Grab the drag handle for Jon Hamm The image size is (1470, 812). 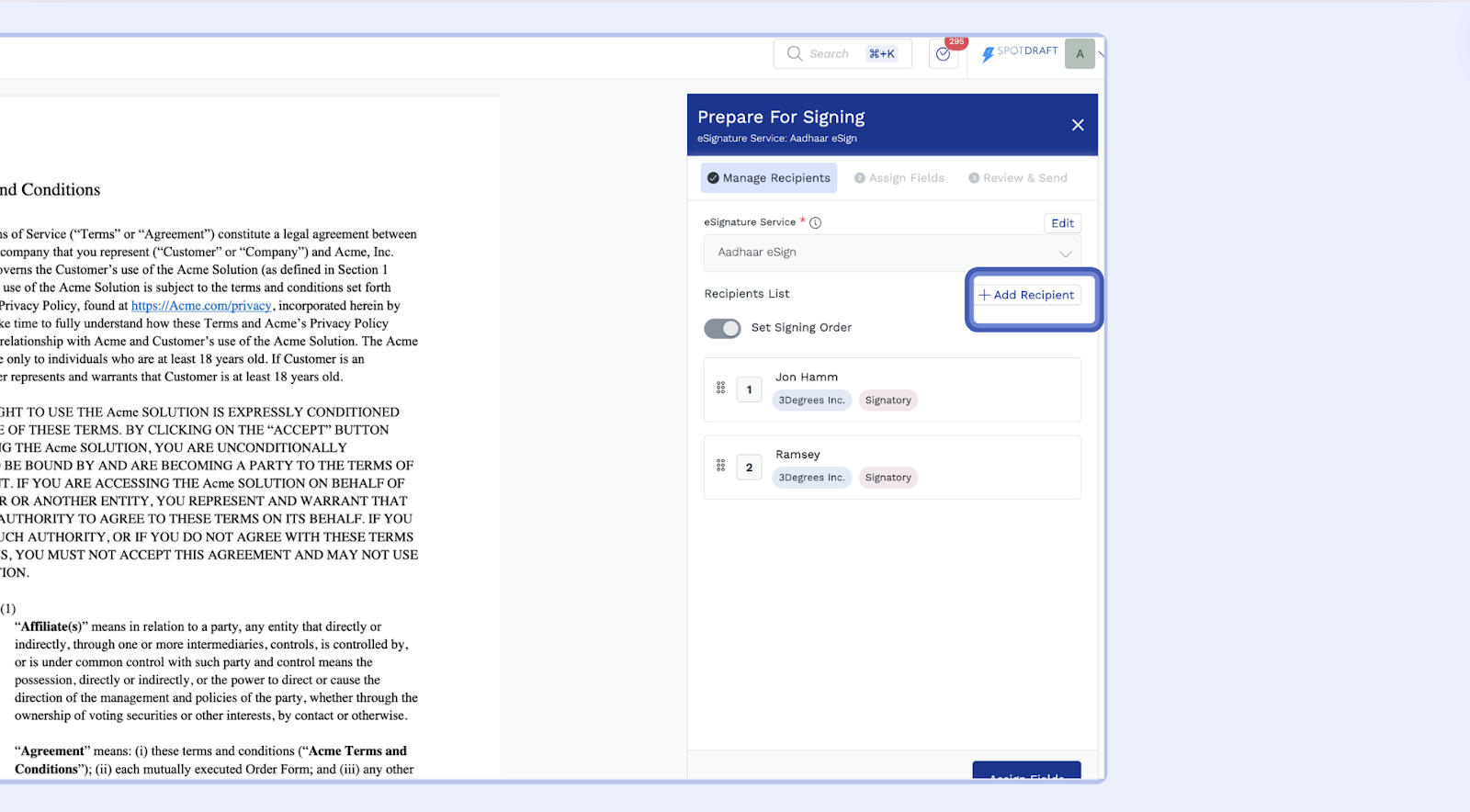721,389
